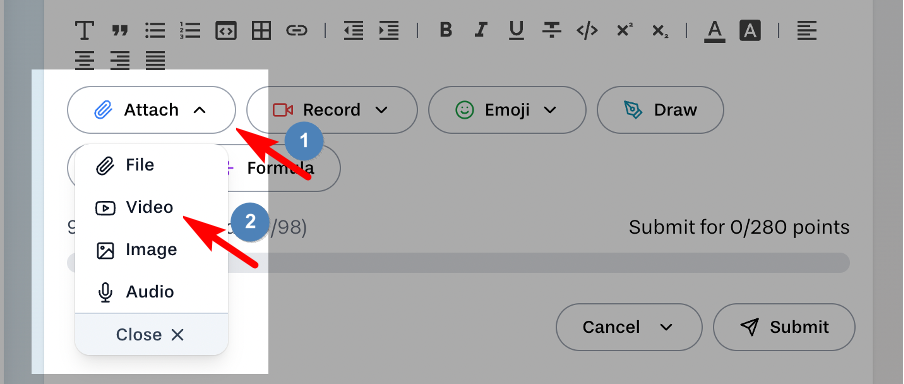Insert a code block

[x=226, y=31]
